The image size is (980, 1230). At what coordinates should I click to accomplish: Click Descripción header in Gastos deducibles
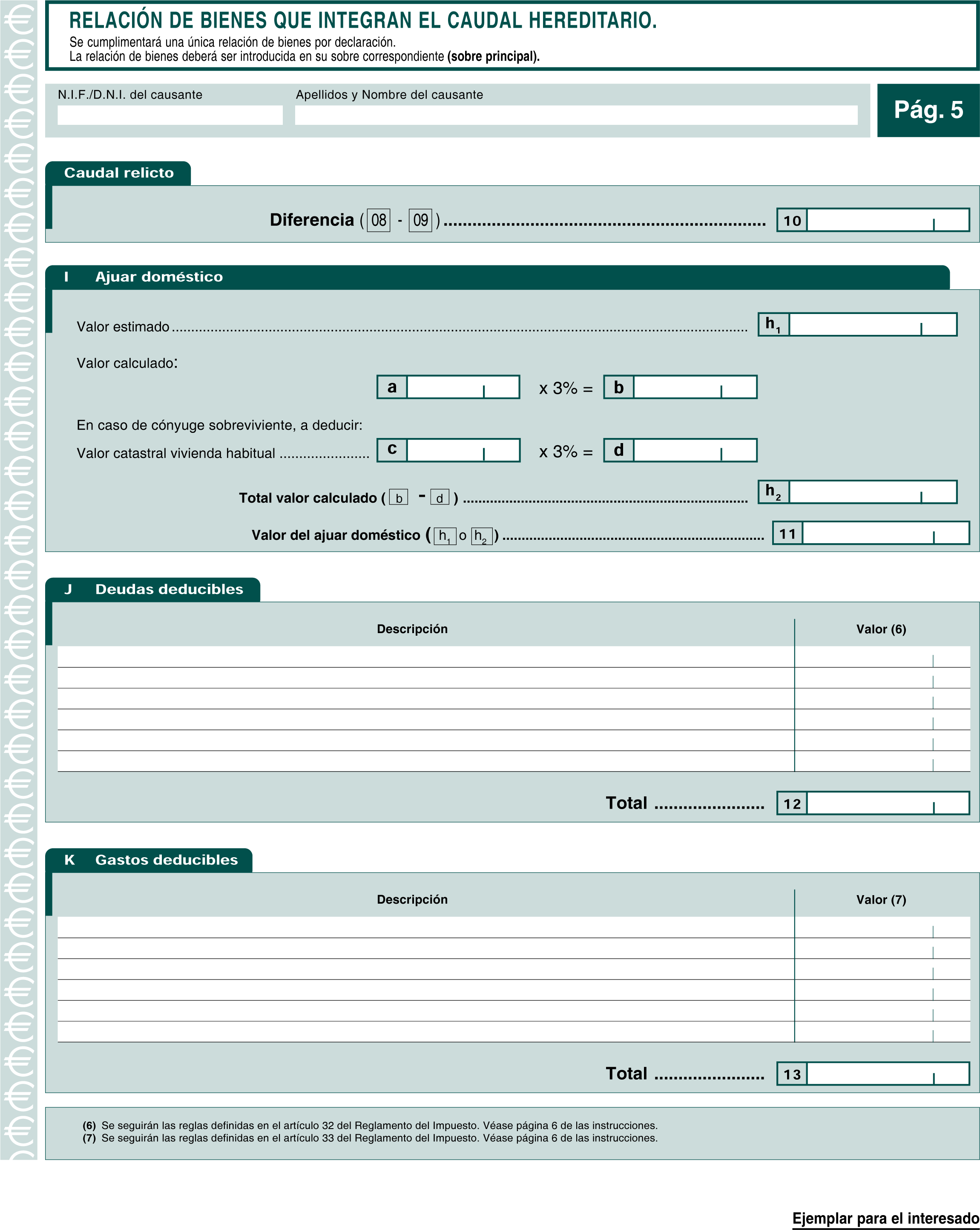click(412, 900)
